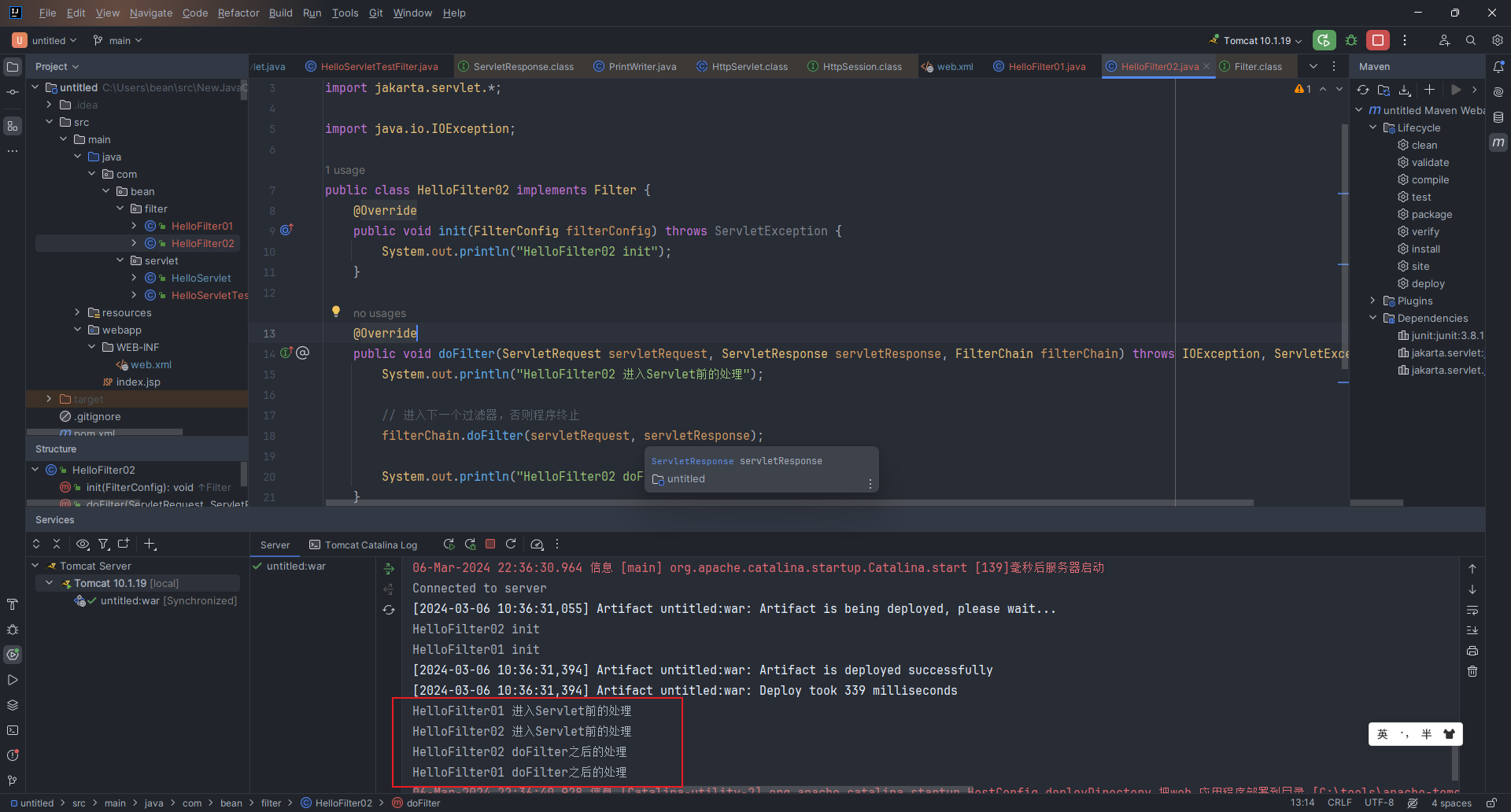
Task: Run Maven build play icon
Action: coord(1456,90)
